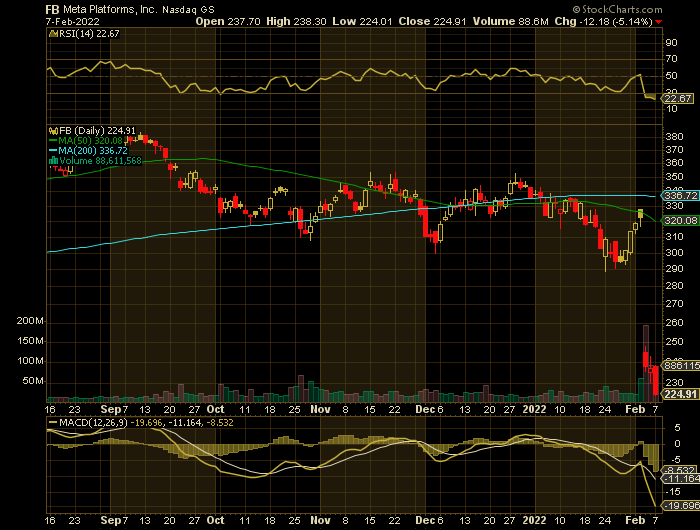Viewport: 700px width, 530px height.
Task: Click the -15 label on MACD axis
Action: [674, 492]
